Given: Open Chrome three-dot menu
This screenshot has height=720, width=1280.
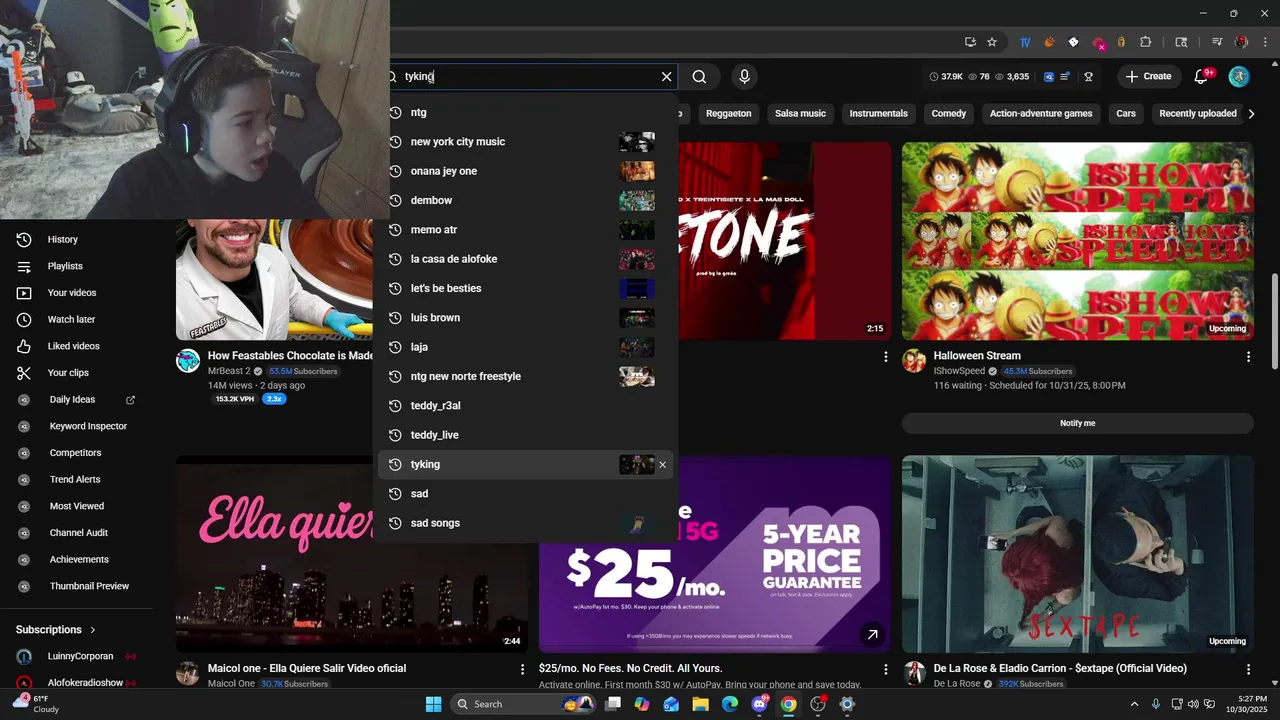Looking at the screenshot, I should pos(1263,42).
